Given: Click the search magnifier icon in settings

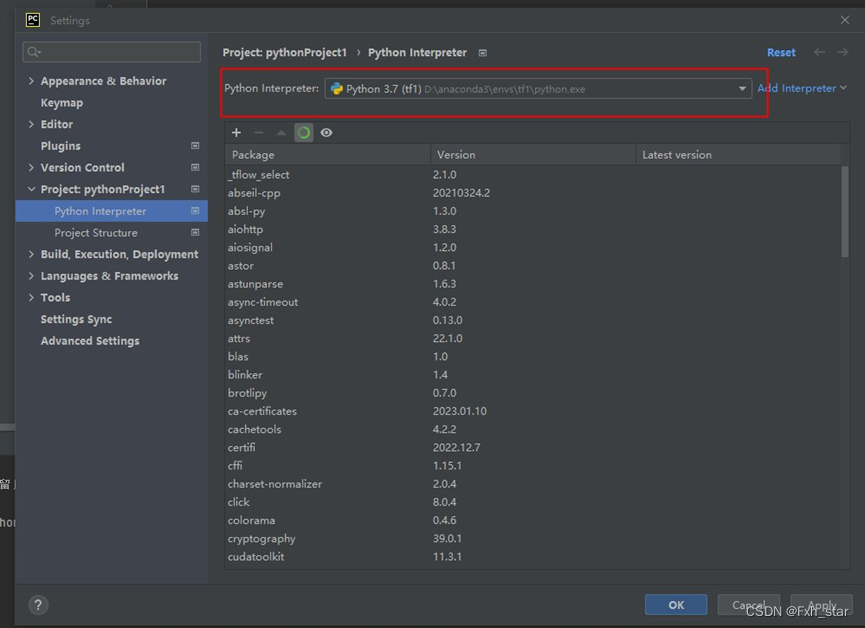Looking at the screenshot, I should coord(34,52).
